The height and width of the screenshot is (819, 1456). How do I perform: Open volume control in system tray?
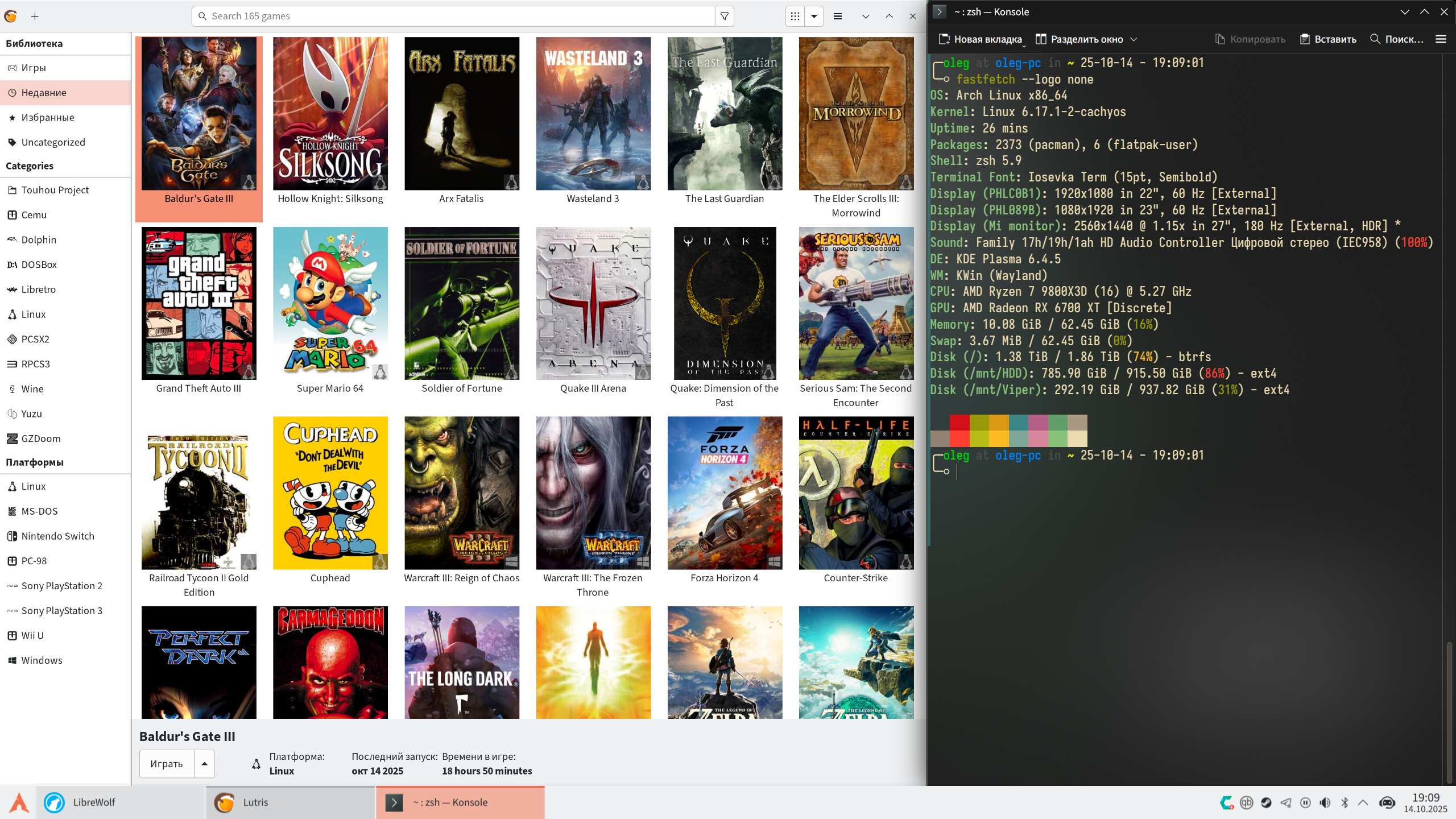click(x=1325, y=803)
